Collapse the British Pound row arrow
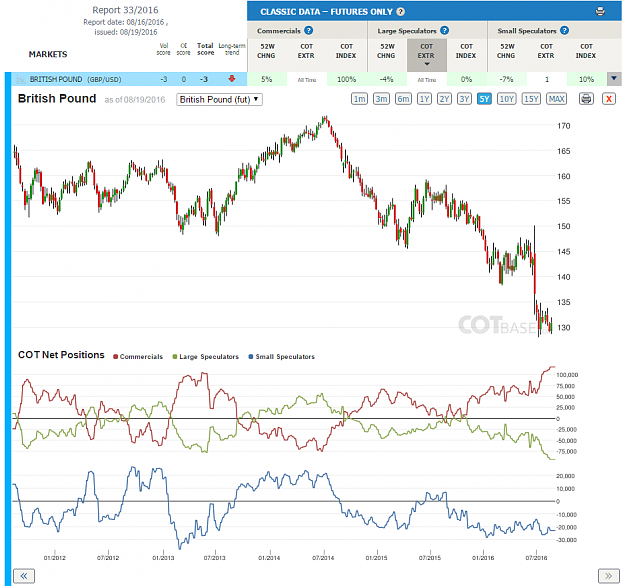The image size is (625, 586). tap(614, 79)
